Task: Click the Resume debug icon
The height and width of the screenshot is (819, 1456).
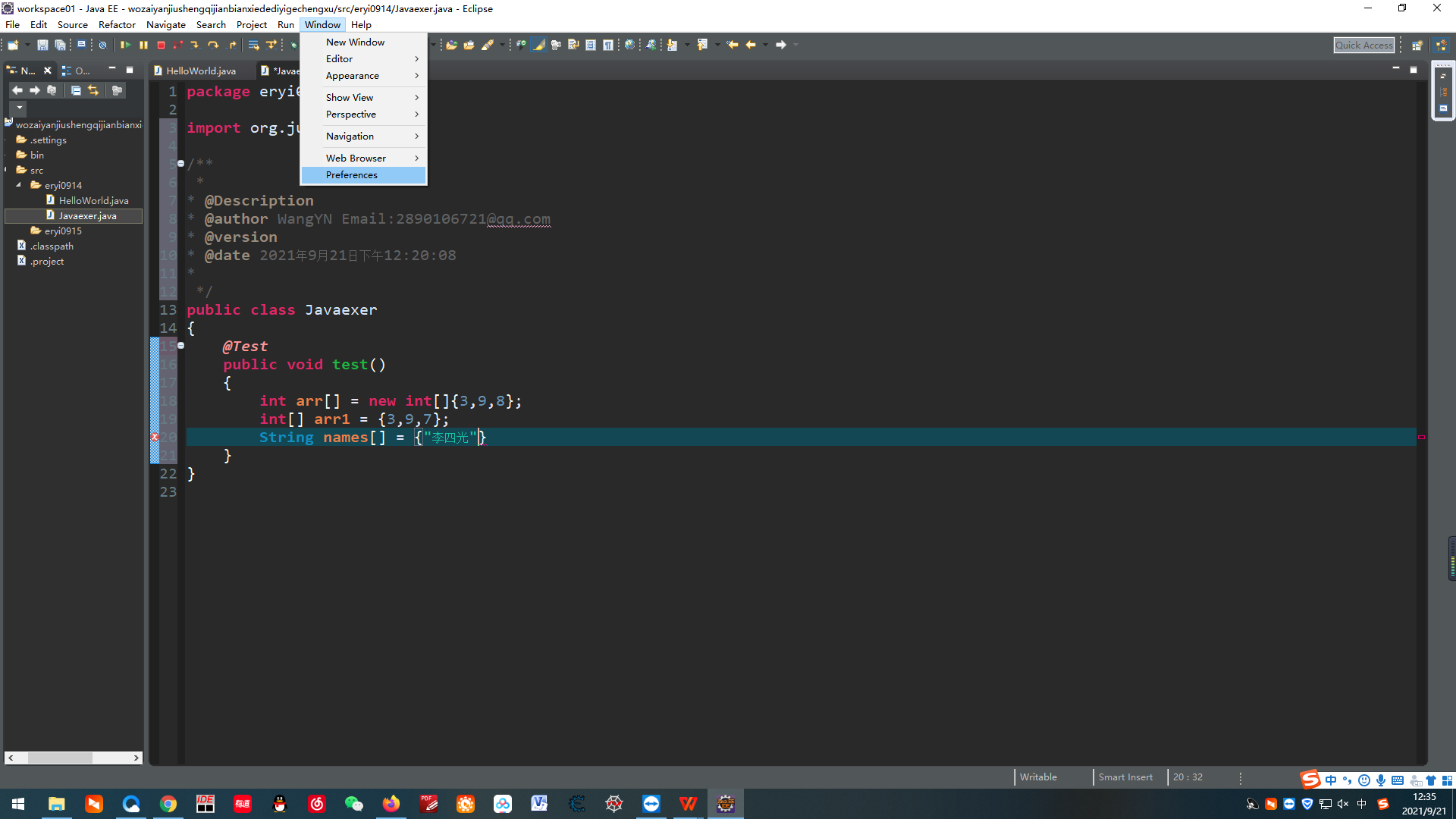Action: (125, 45)
